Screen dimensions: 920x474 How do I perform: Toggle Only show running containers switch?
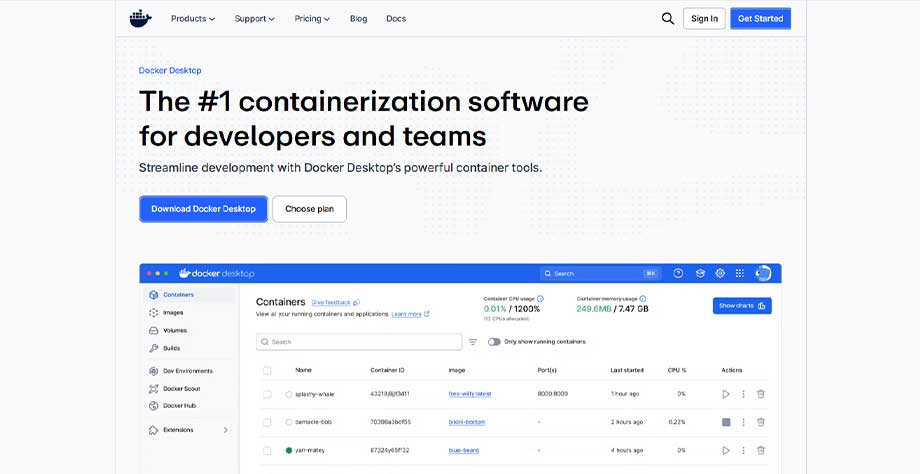pyautogui.click(x=494, y=342)
